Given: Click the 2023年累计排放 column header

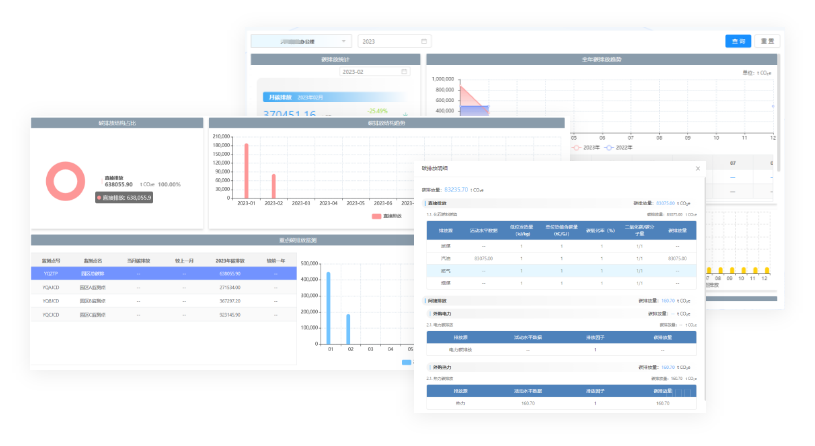Looking at the screenshot, I should coord(229,260).
